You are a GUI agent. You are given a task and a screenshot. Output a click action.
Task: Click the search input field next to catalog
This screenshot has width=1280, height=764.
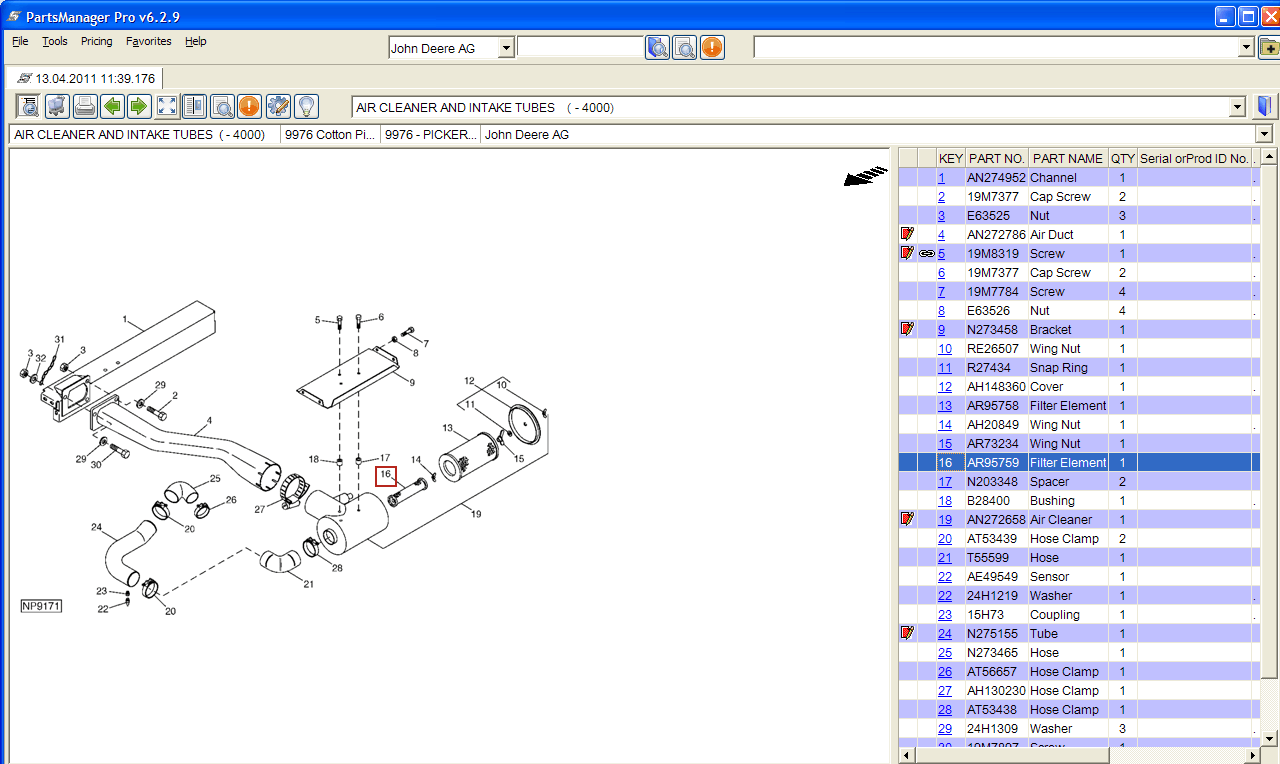coord(580,47)
